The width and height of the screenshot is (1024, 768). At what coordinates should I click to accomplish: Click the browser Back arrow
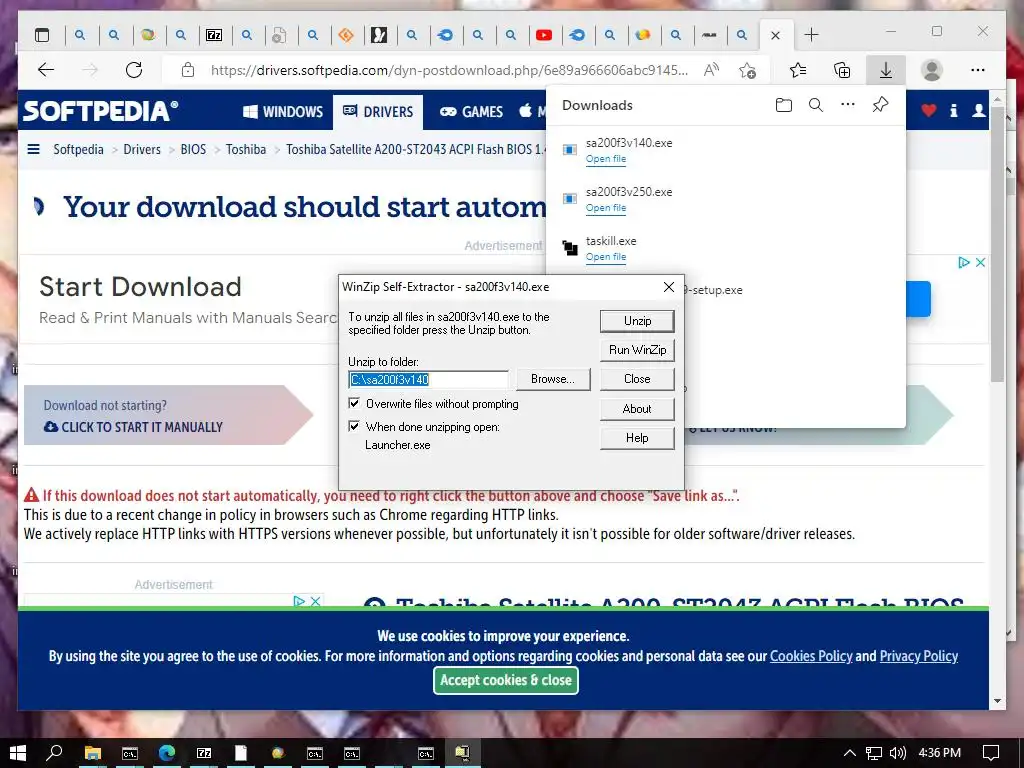(x=46, y=70)
